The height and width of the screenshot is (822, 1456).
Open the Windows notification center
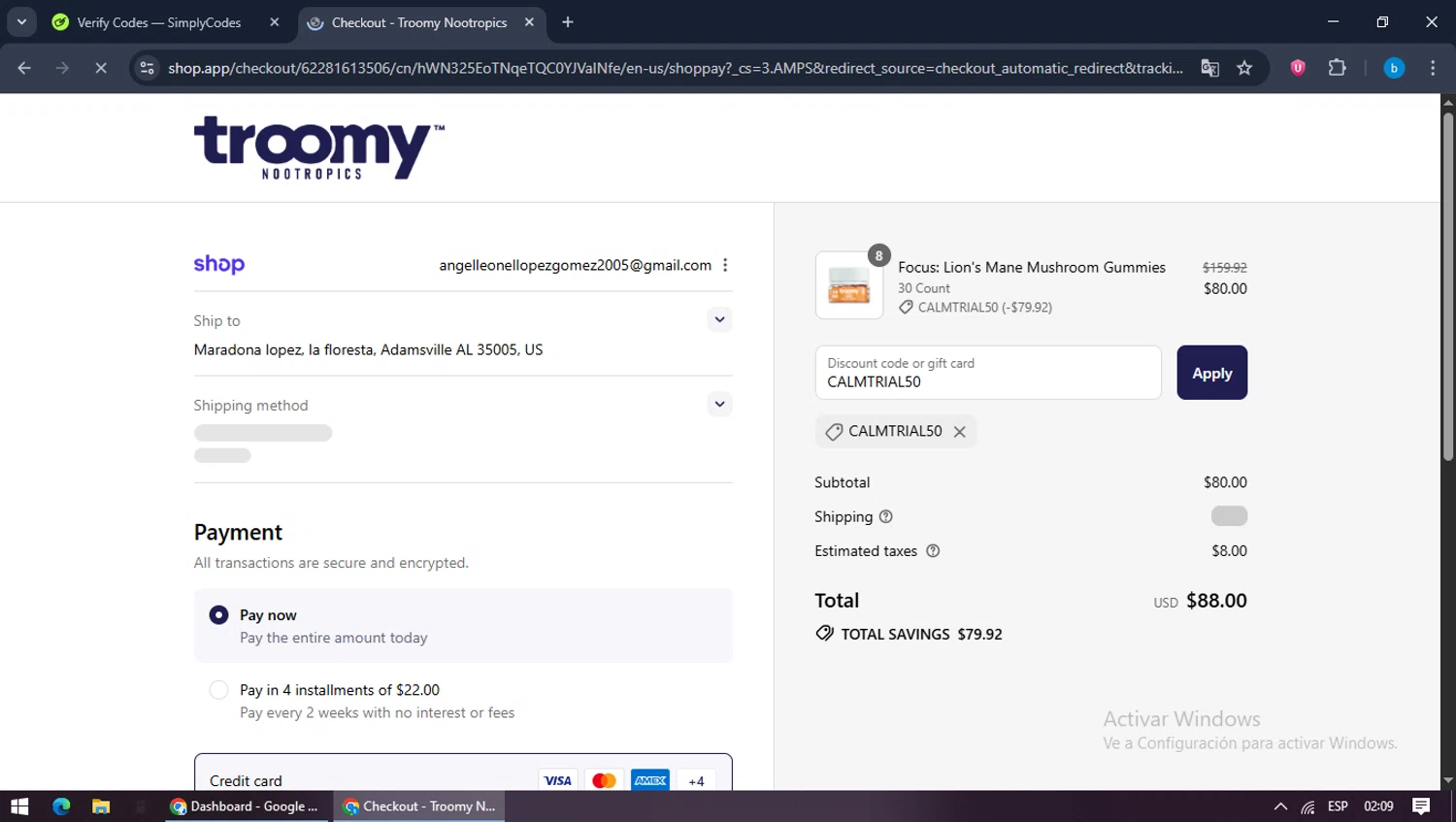tap(1421, 806)
